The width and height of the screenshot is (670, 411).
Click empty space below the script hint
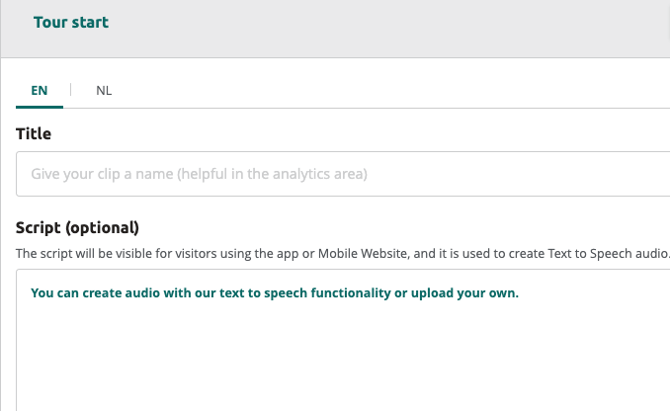pos(340,370)
